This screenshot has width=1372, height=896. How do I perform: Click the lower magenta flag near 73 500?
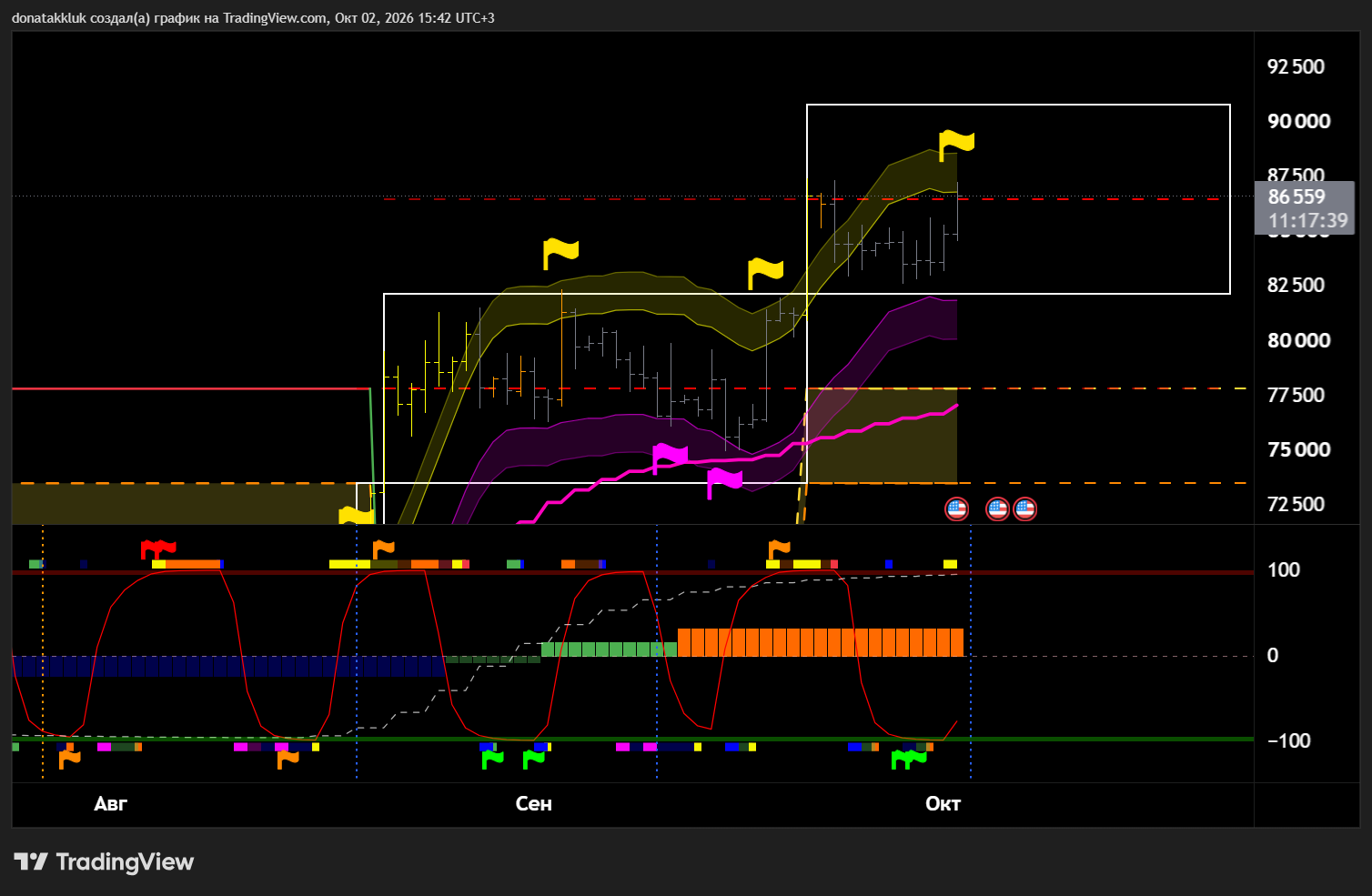725,481
